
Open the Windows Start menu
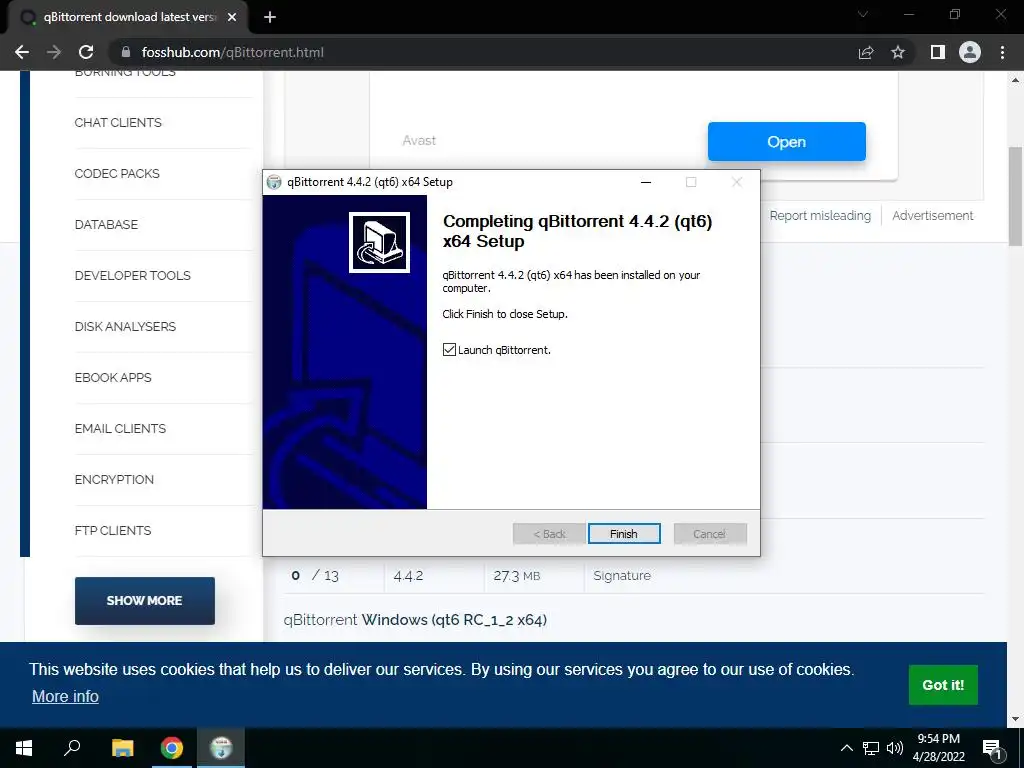point(24,748)
